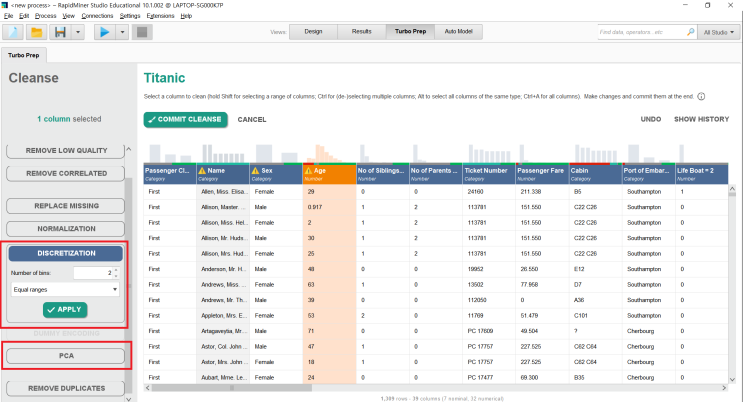Click Remove Duplicates button

pyautogui.click(x=65, y=388)
